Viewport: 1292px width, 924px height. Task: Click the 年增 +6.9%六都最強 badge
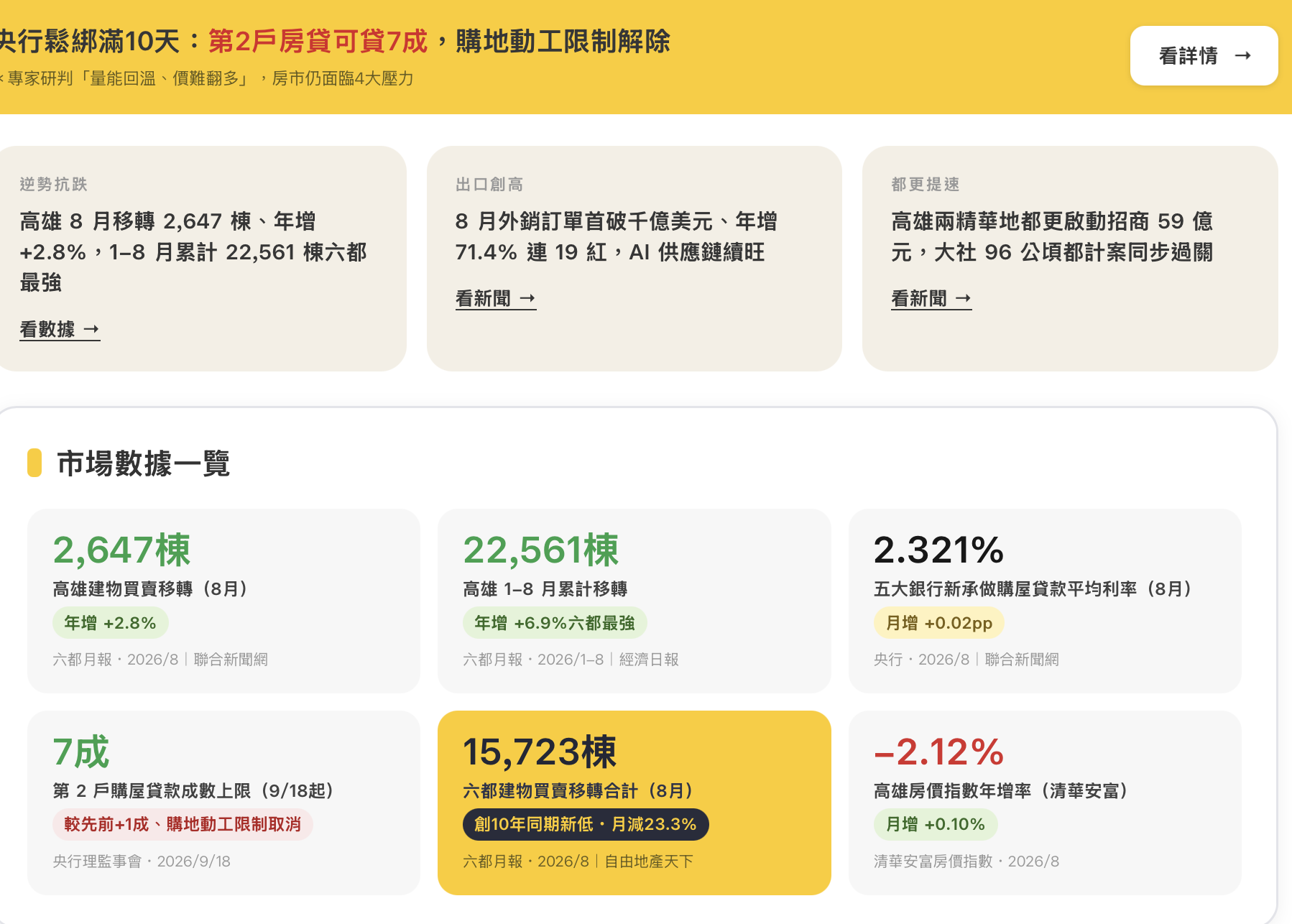555,623
